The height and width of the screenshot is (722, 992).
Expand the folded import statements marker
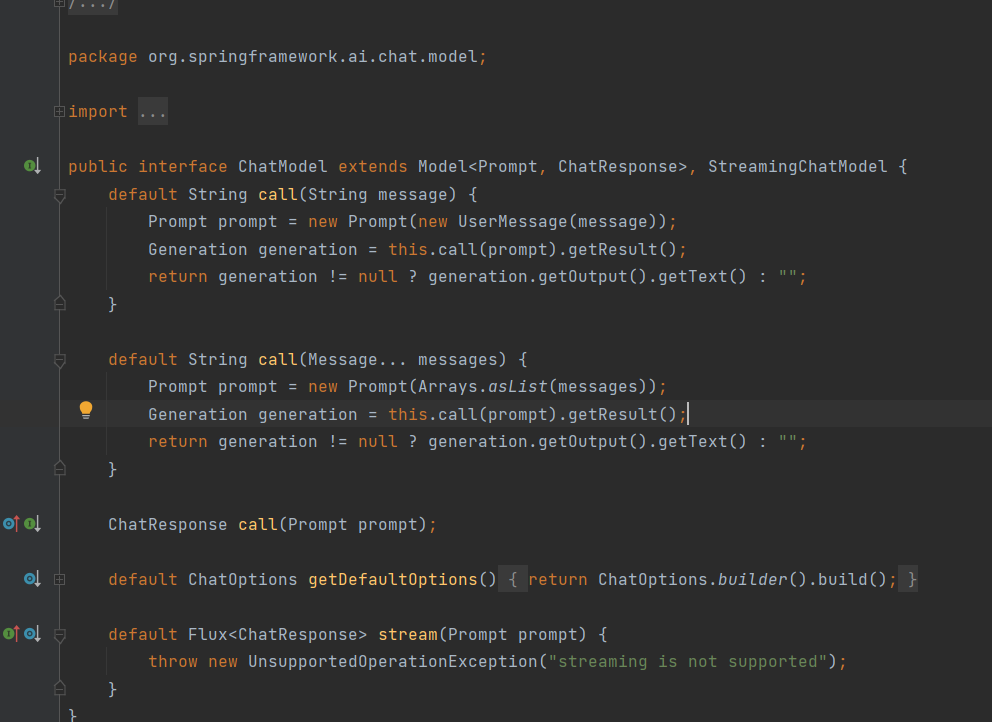59,111
